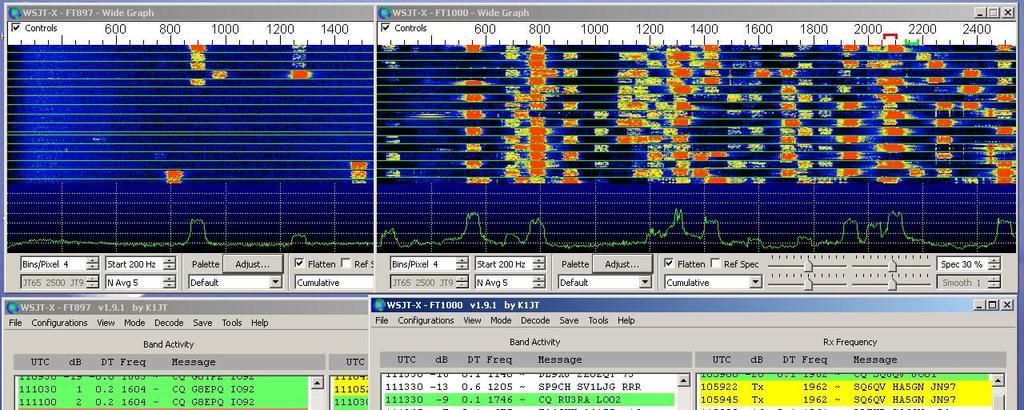Viewport: 1024px width, 410px height.
Task: Step Spec 30 % spinner in FT1000 Wide Graph
Action: point(994,264)
